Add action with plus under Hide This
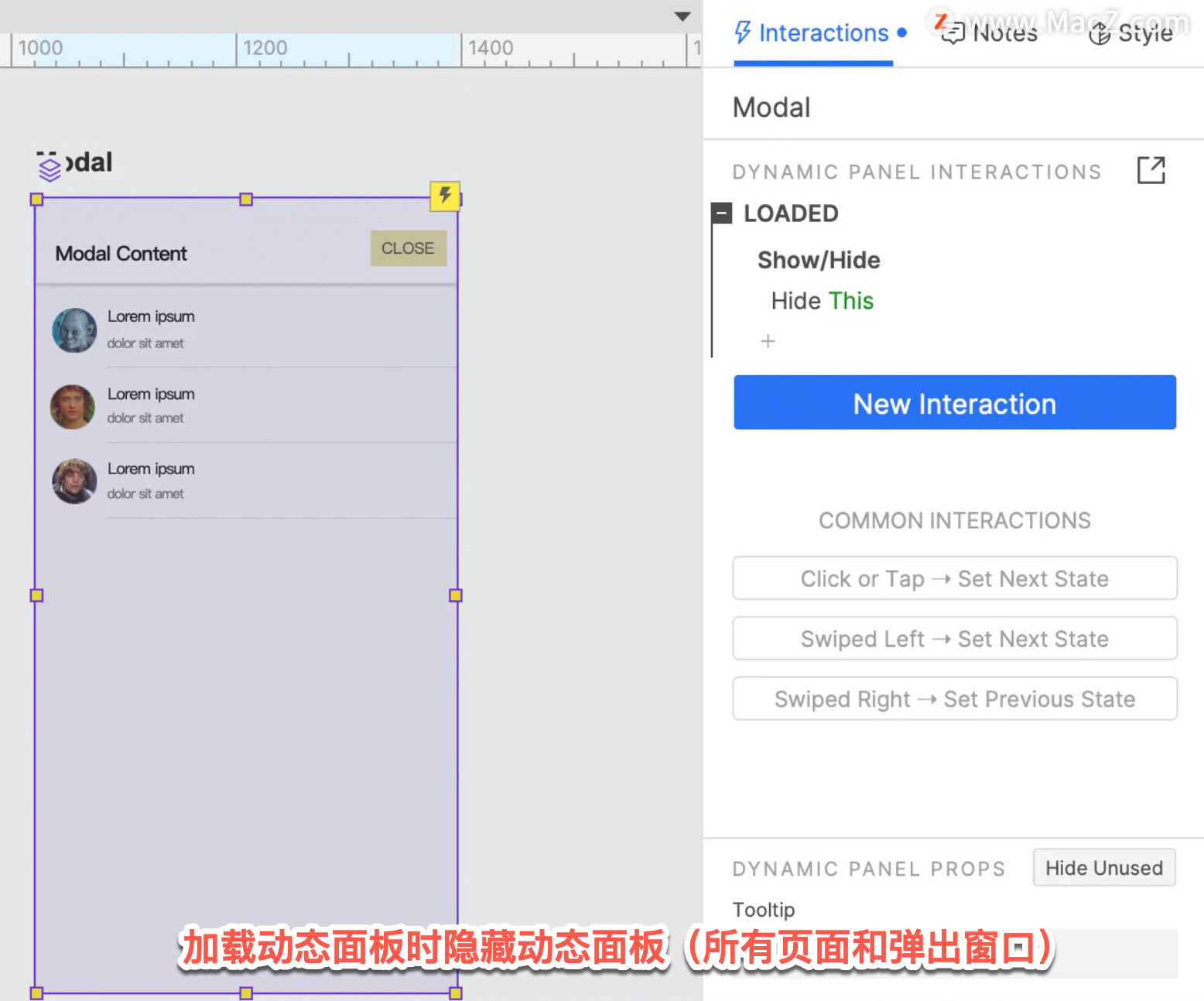This screenshot has height=1001, width=1204. 768,341
